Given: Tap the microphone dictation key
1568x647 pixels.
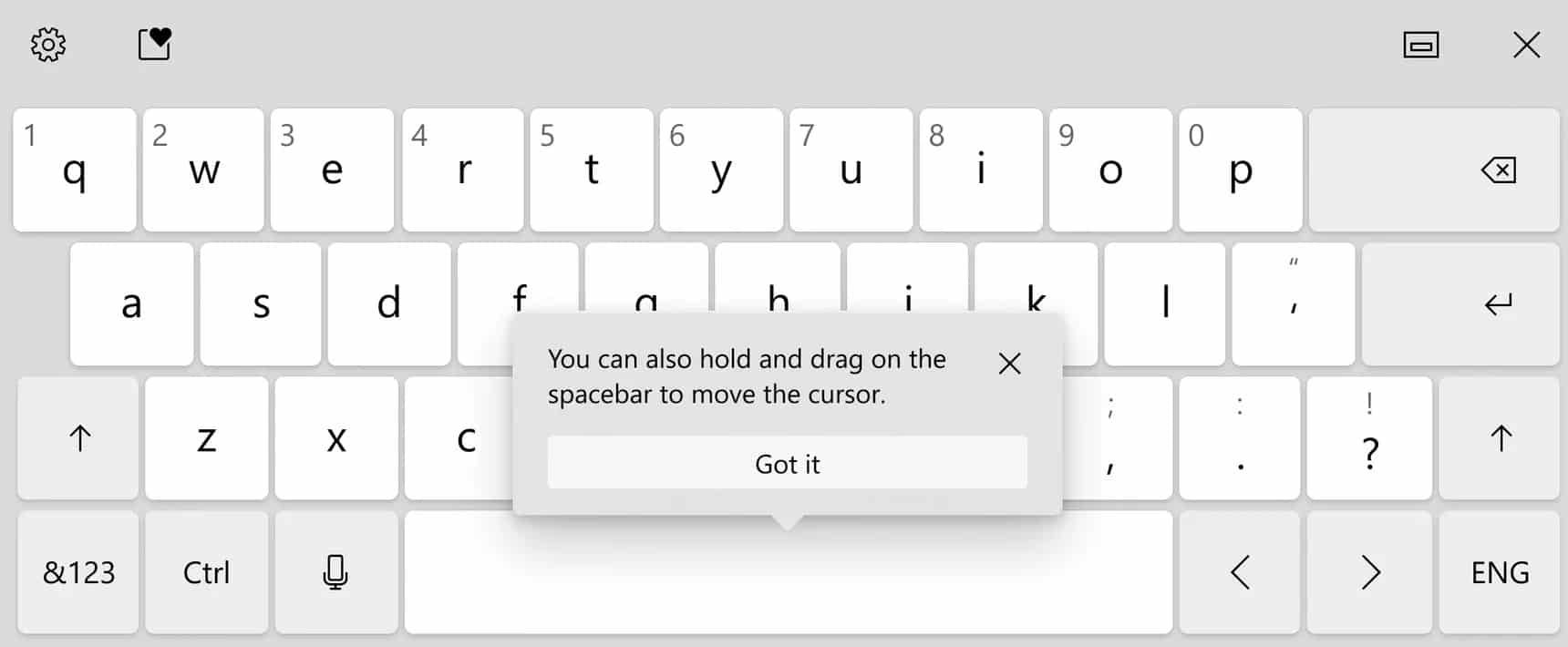Looking at the screenshot, I should click(x=335, y=572).
